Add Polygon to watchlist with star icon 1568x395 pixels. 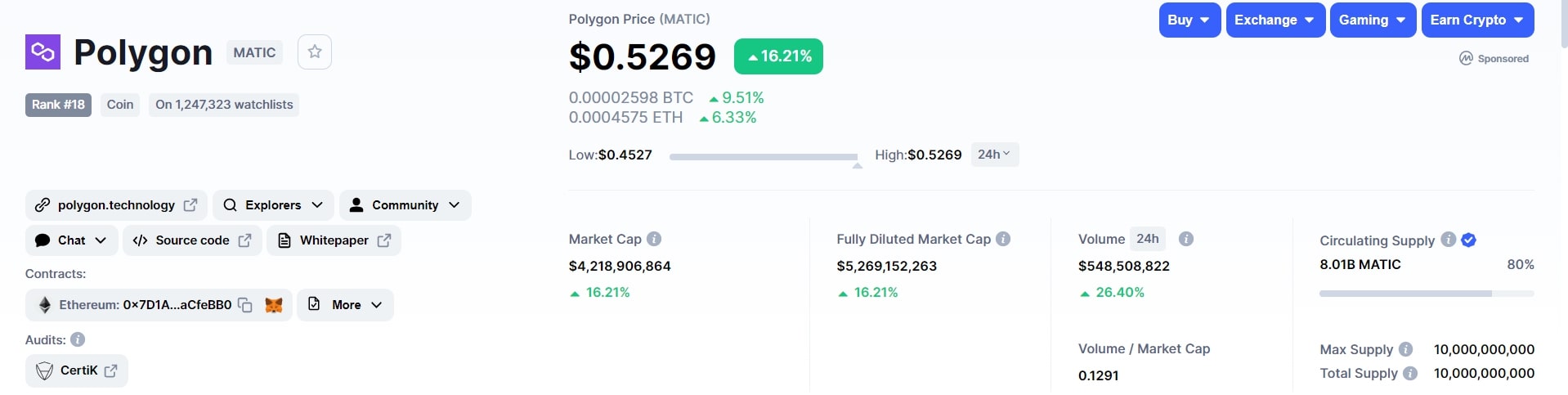pos(315,52)
